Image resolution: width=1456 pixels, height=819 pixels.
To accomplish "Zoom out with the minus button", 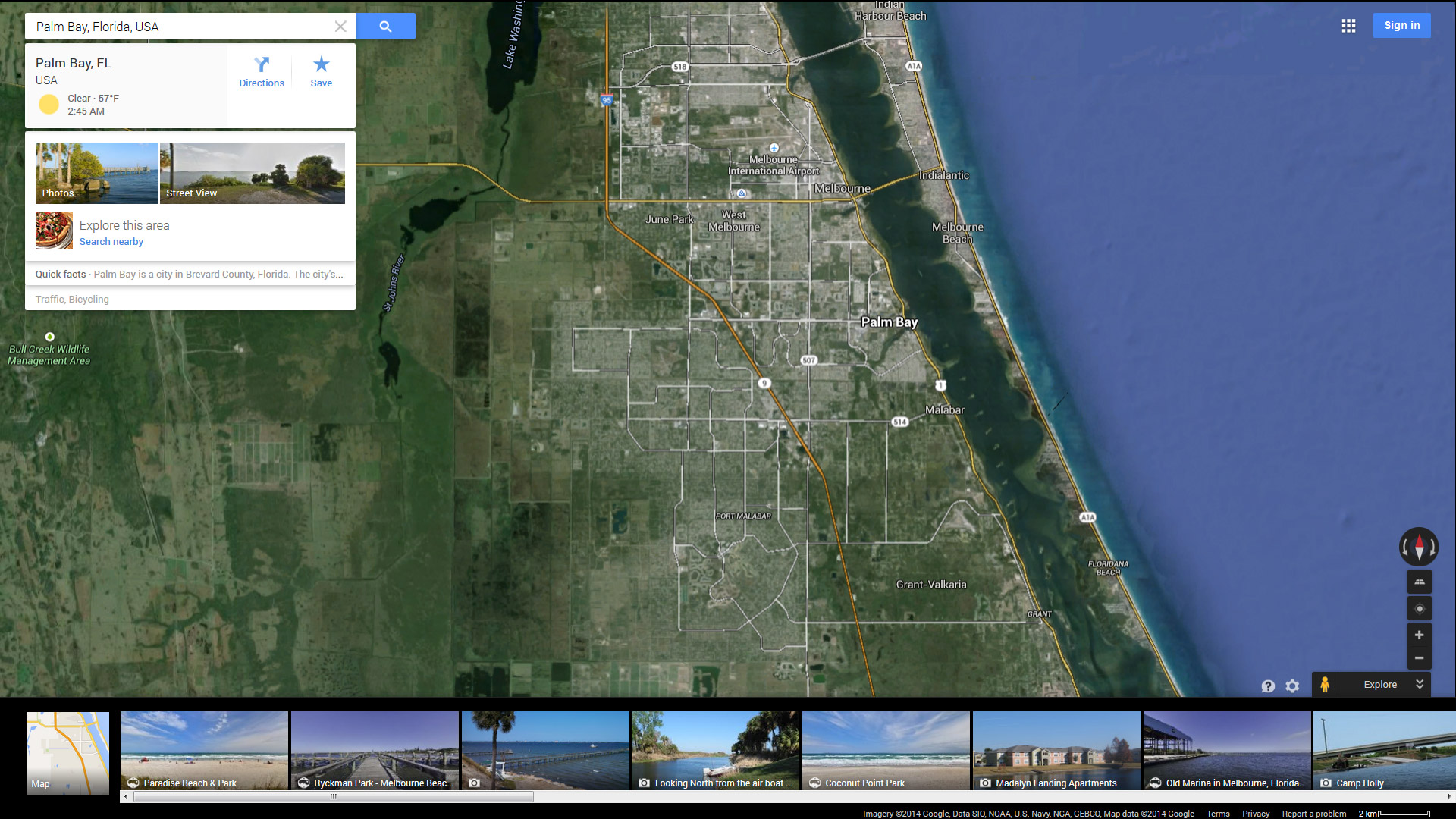I will coord(1419,658).
